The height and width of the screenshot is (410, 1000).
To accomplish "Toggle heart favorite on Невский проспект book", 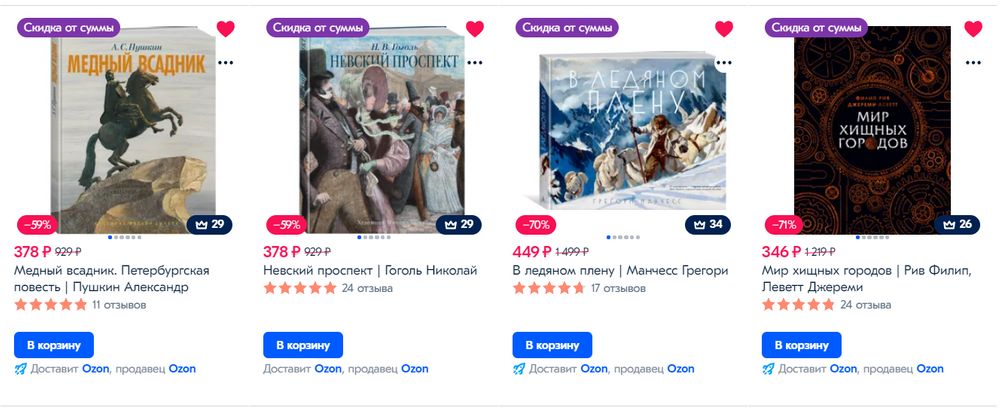I will click(x=474, y=29).
